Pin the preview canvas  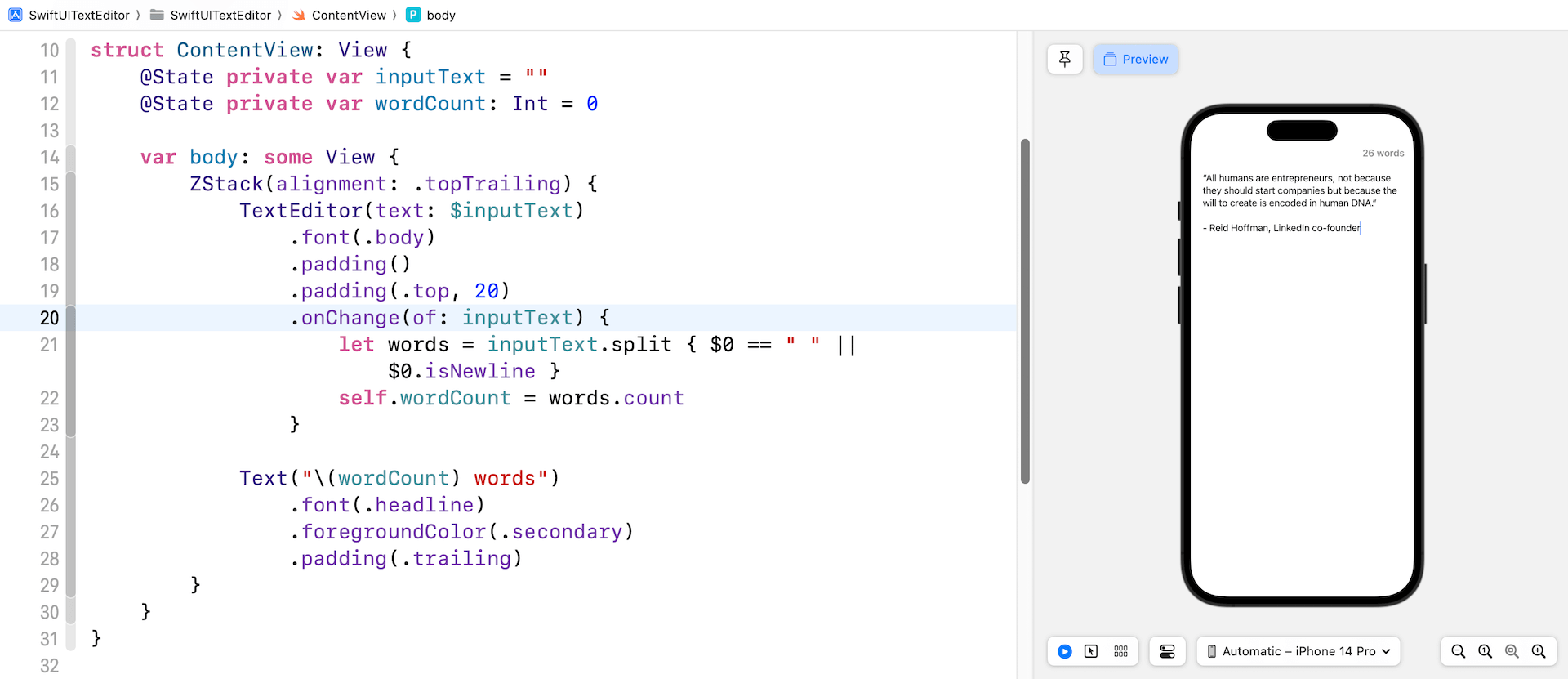(1065, 59)
